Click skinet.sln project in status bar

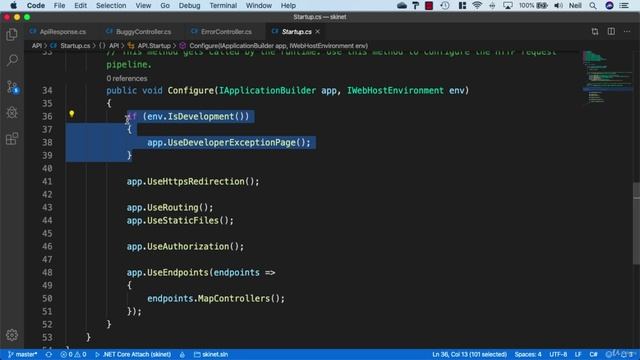point(211,354)
